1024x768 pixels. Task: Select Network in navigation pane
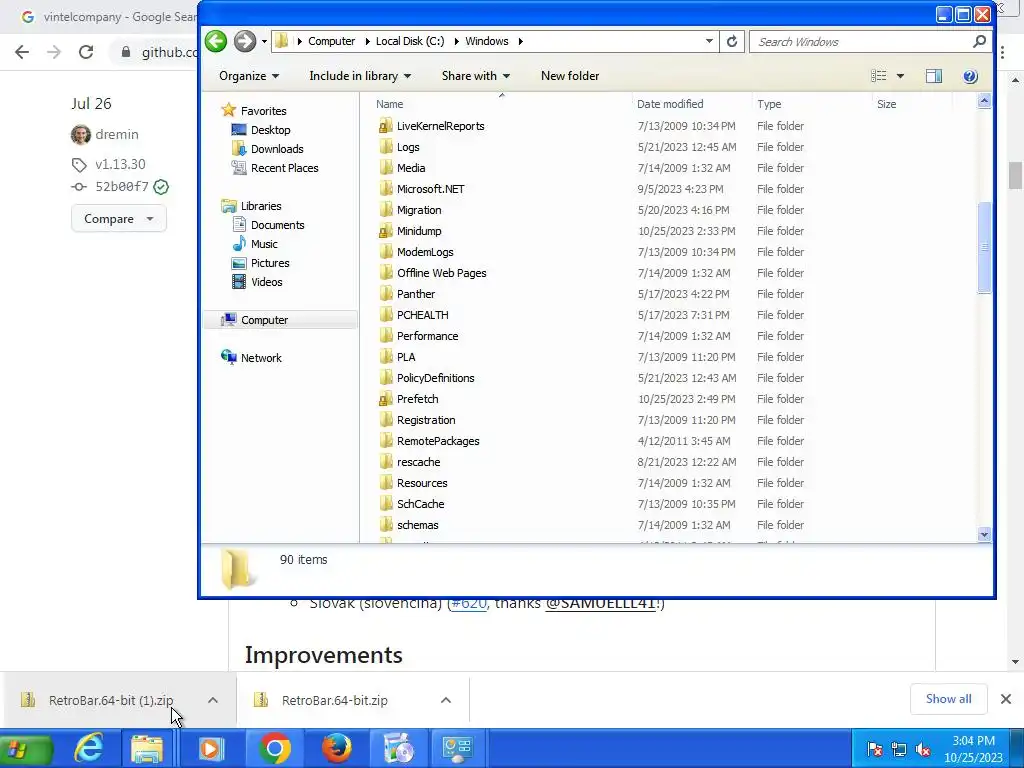261,358
